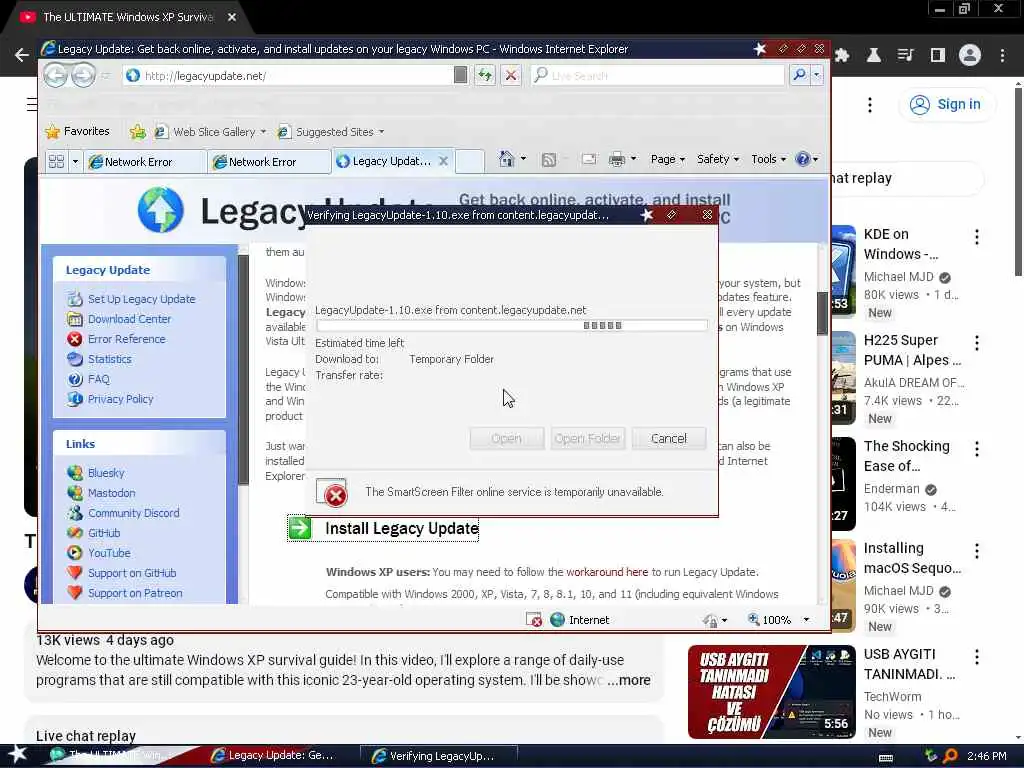Open the Safety menu

coord(718,159)
